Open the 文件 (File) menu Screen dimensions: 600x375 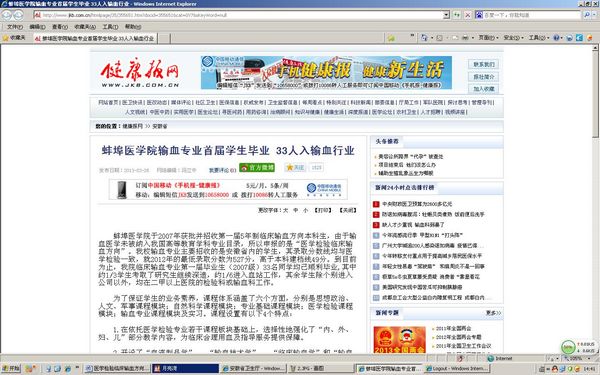15,27
